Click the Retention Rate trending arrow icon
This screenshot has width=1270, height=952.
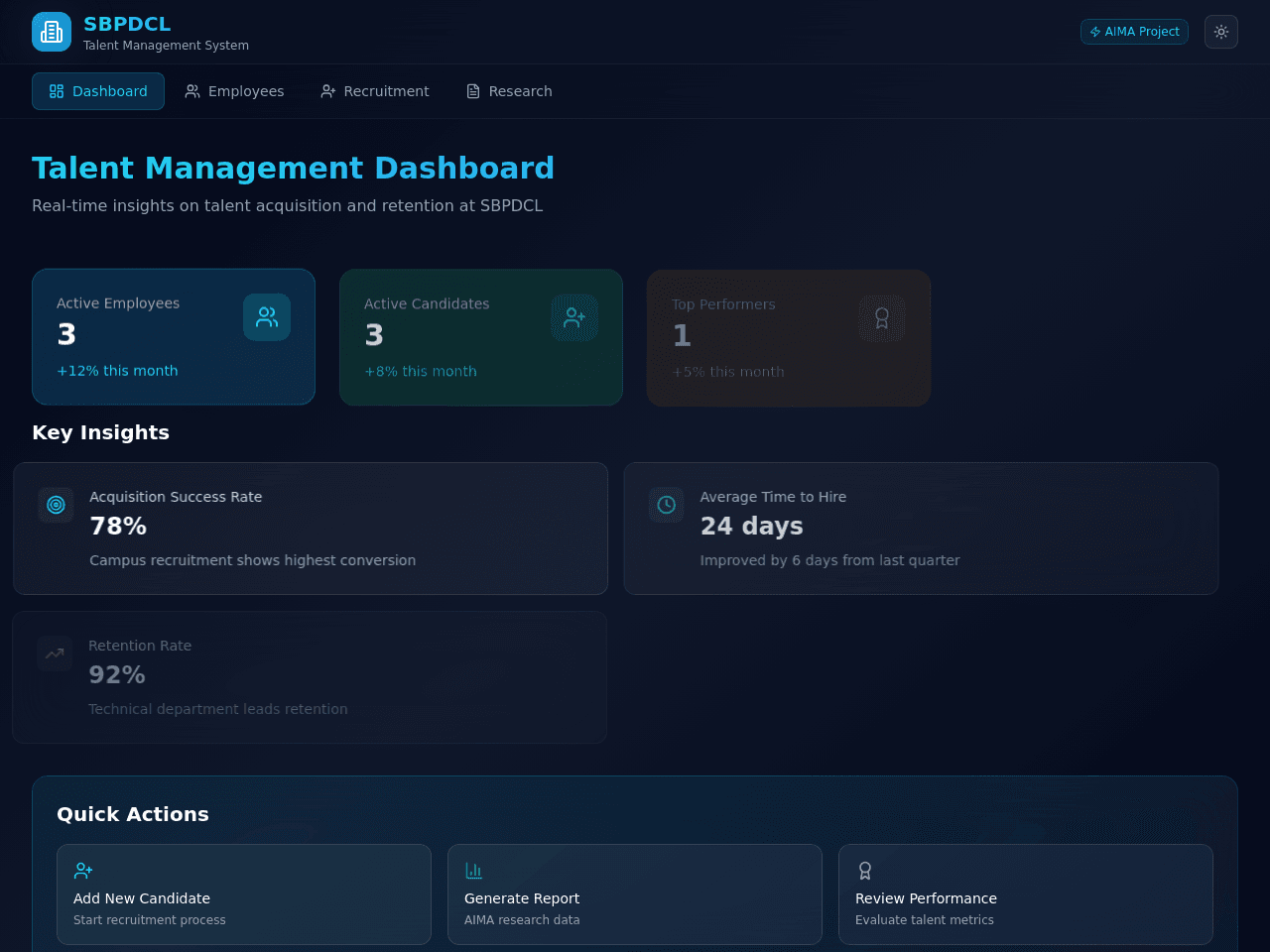55,654
